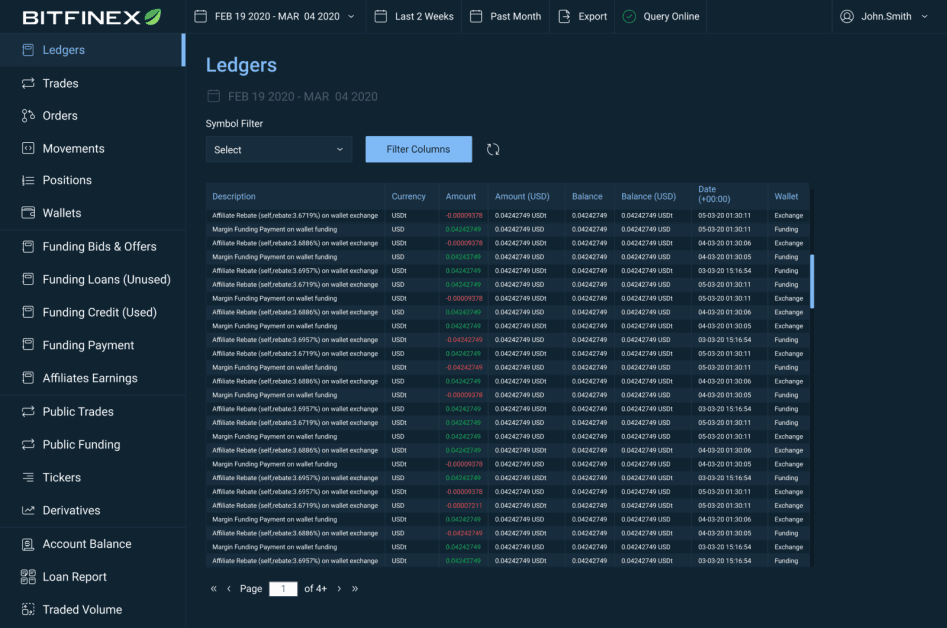Click the Derivatives chart icon
This screenshot has width=947, height=628.
(28, 510)
